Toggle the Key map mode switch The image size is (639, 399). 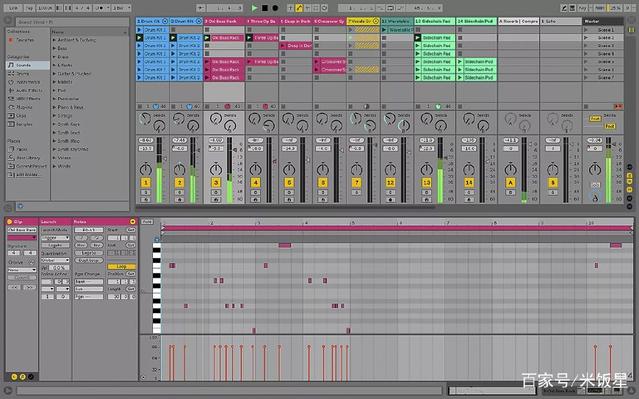coord(583,8)
